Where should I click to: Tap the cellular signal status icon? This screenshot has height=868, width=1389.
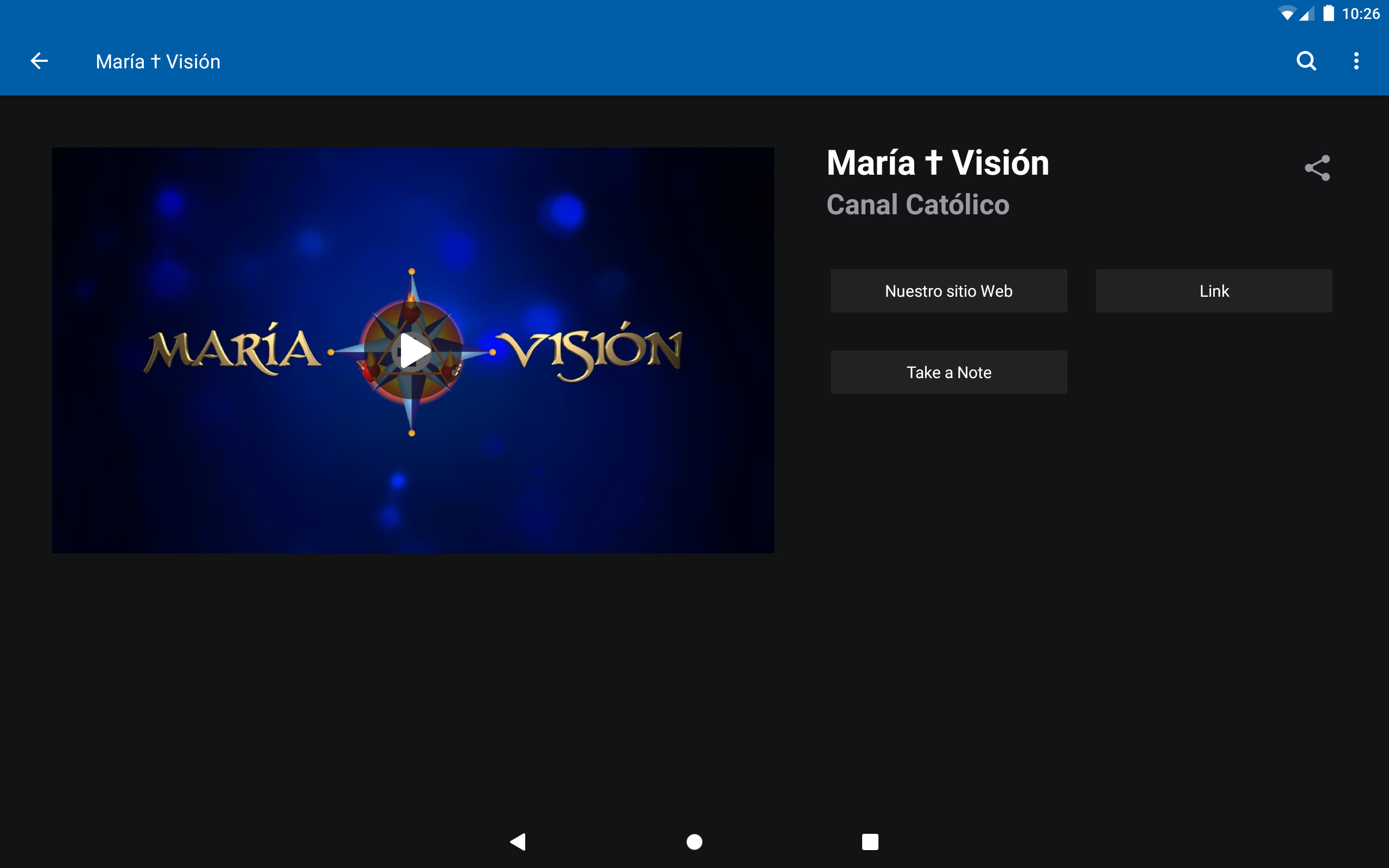click(1307, 14)
